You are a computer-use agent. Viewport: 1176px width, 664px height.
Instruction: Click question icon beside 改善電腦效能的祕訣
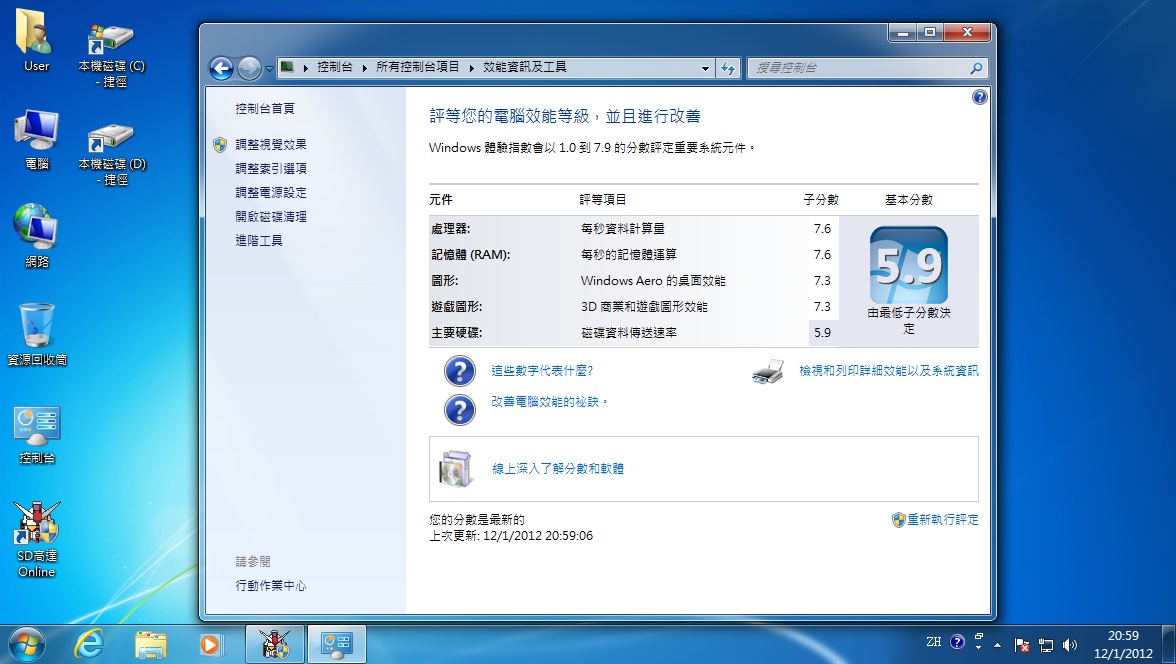(460, 410)
